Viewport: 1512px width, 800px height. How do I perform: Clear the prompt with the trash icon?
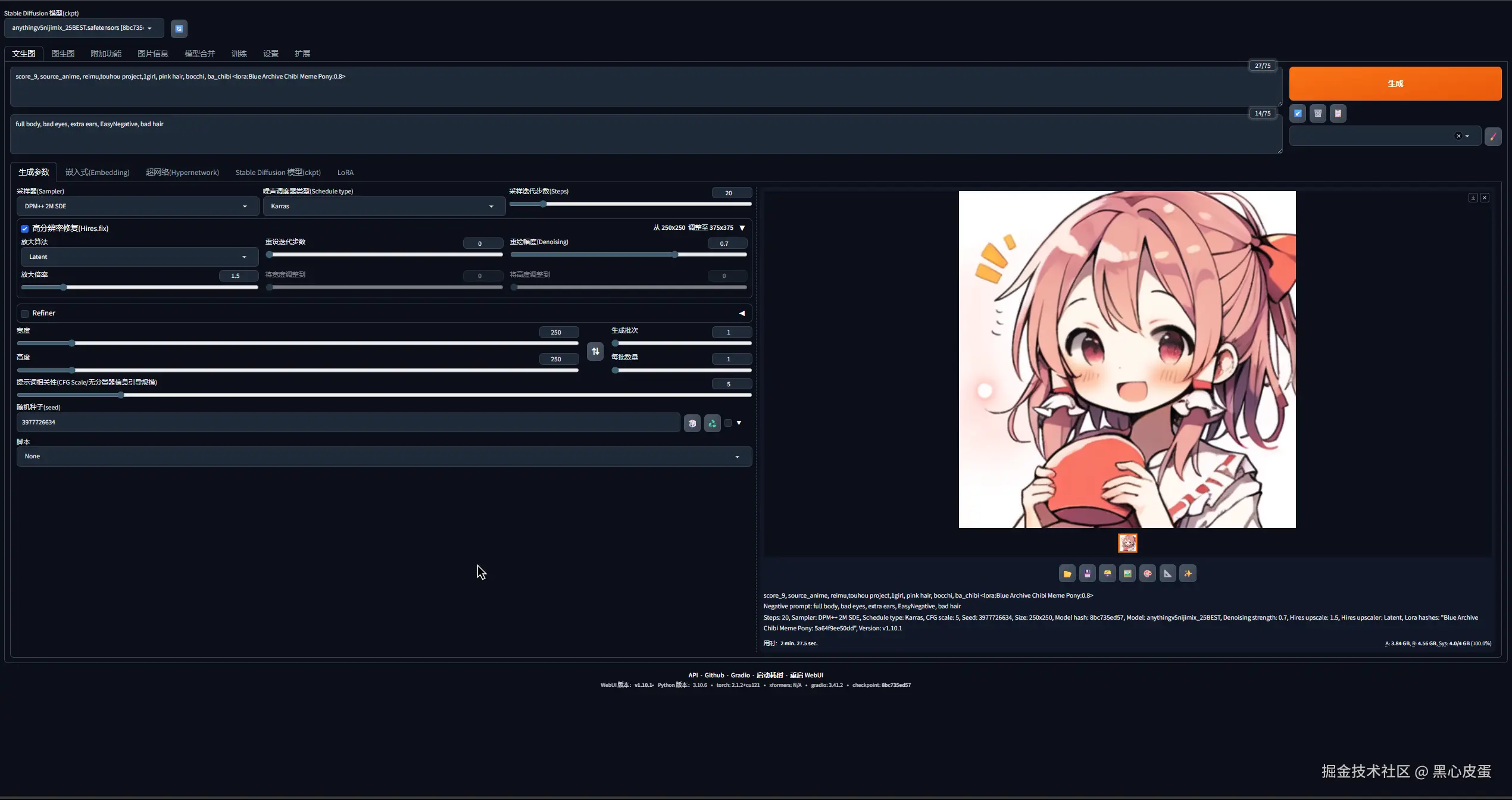click(1317, 113)
